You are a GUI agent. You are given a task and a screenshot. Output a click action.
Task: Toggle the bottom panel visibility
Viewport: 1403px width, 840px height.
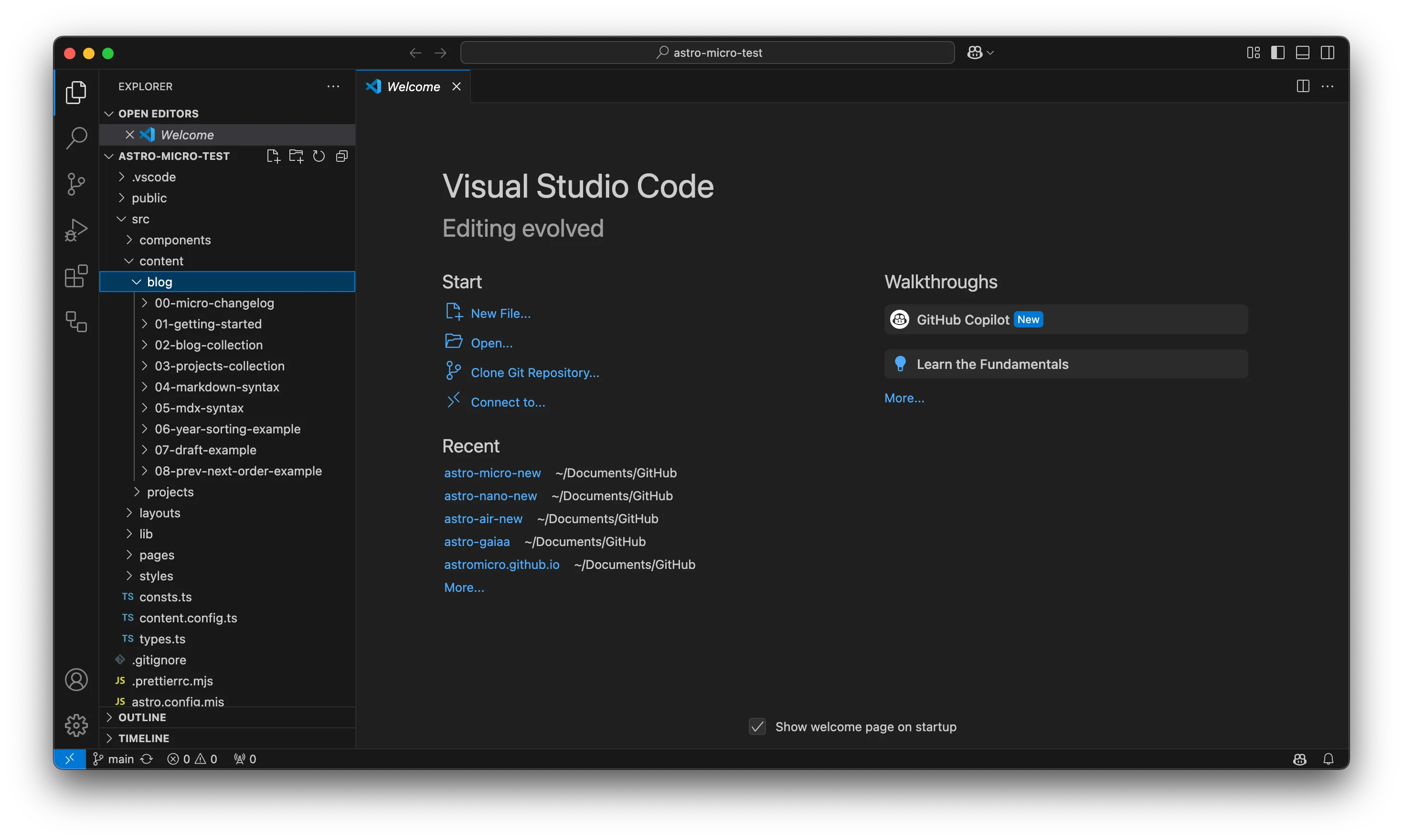point(1302,52)
